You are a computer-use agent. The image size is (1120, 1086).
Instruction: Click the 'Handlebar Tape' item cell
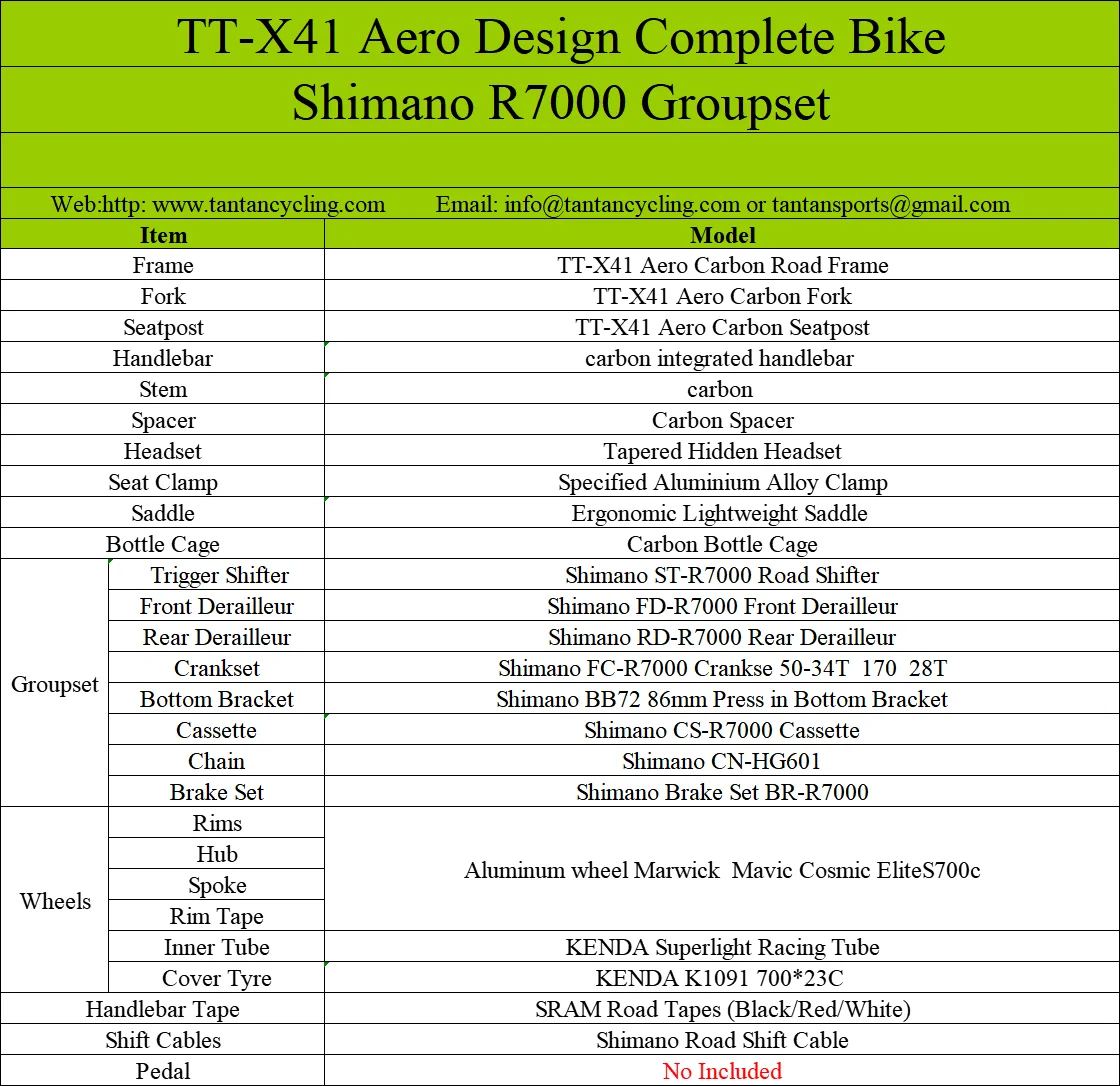click(x=162, y=1009)
